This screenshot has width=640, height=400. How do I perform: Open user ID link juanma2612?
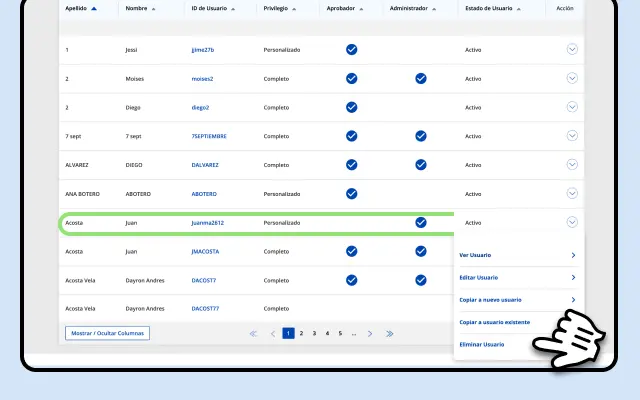click(207, 223)
